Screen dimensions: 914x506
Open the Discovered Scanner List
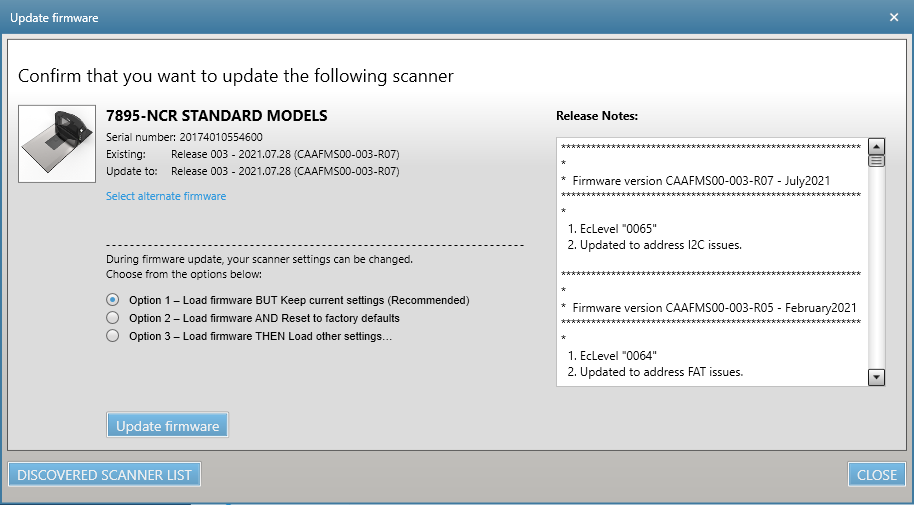click(104, 475)
